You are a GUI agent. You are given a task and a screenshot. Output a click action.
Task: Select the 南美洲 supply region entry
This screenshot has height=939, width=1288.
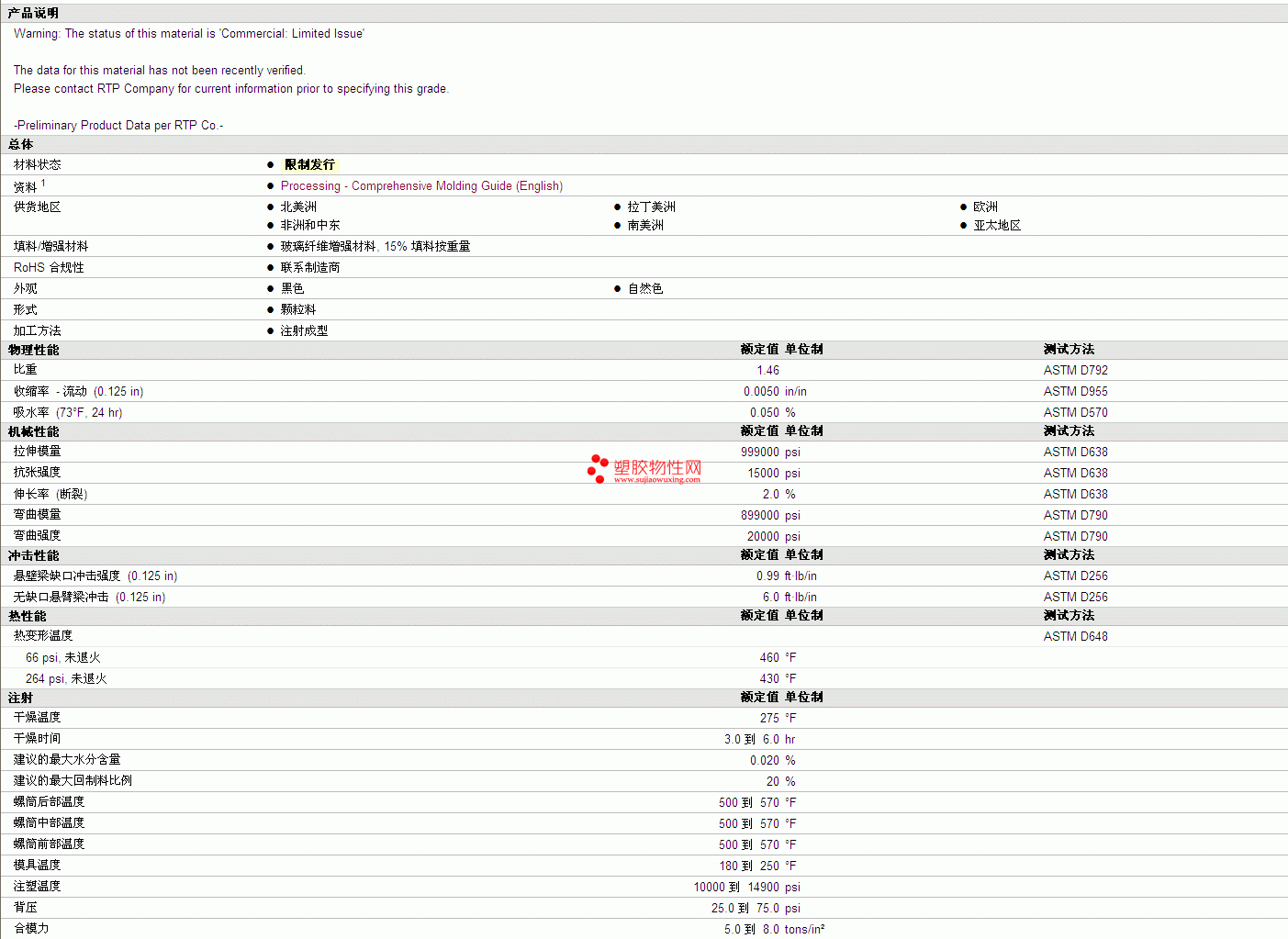click(x=645, y=225)
